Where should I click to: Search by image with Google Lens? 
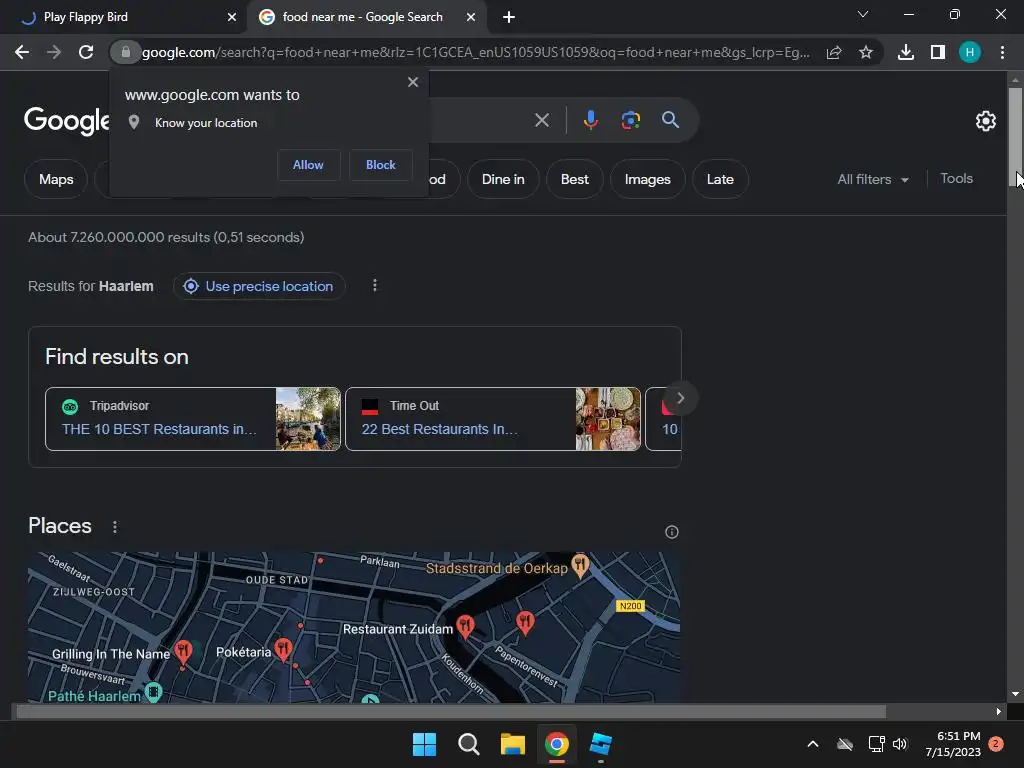[x=630, y=120]
